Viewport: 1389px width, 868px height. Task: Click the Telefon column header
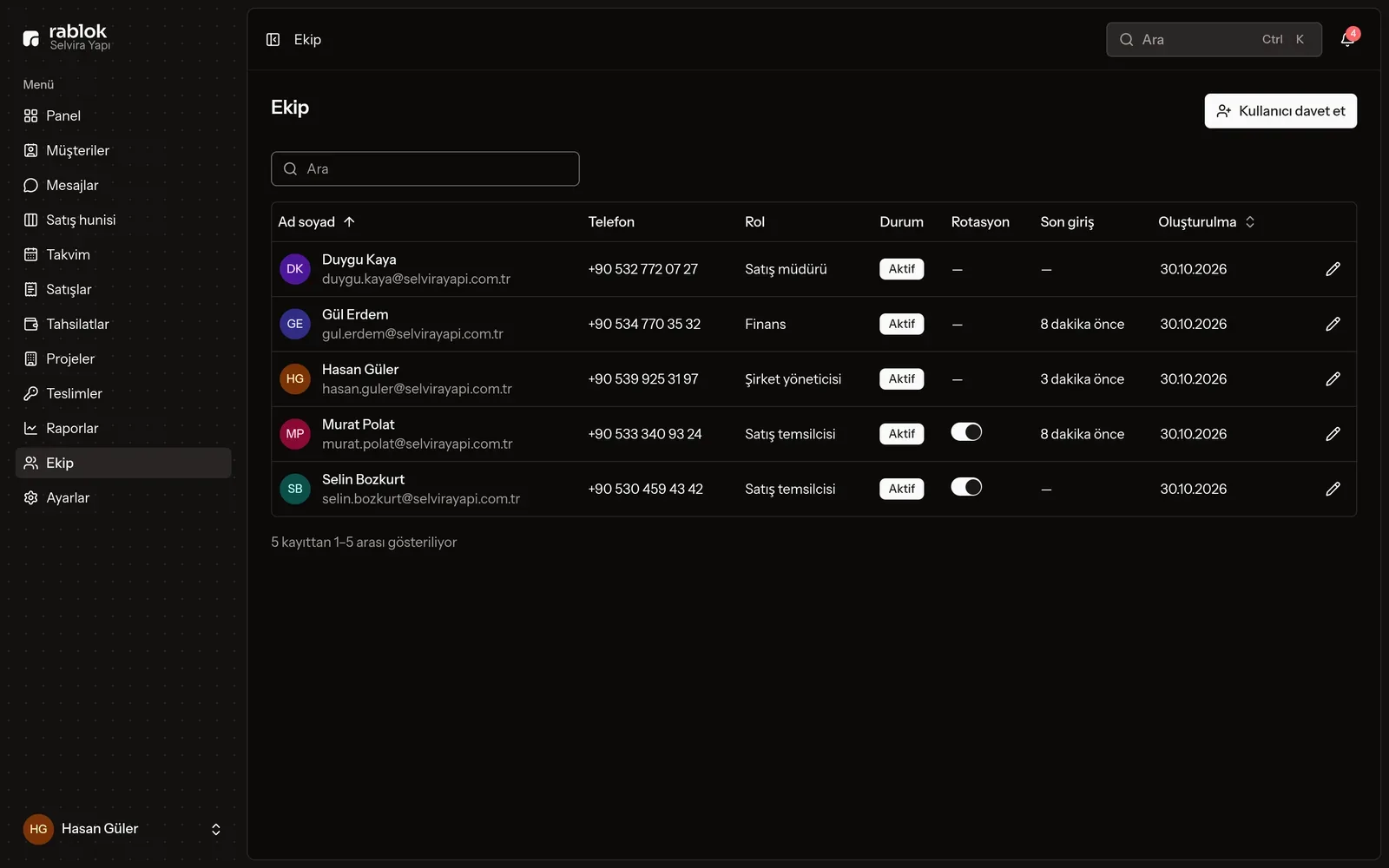point(611,222)
